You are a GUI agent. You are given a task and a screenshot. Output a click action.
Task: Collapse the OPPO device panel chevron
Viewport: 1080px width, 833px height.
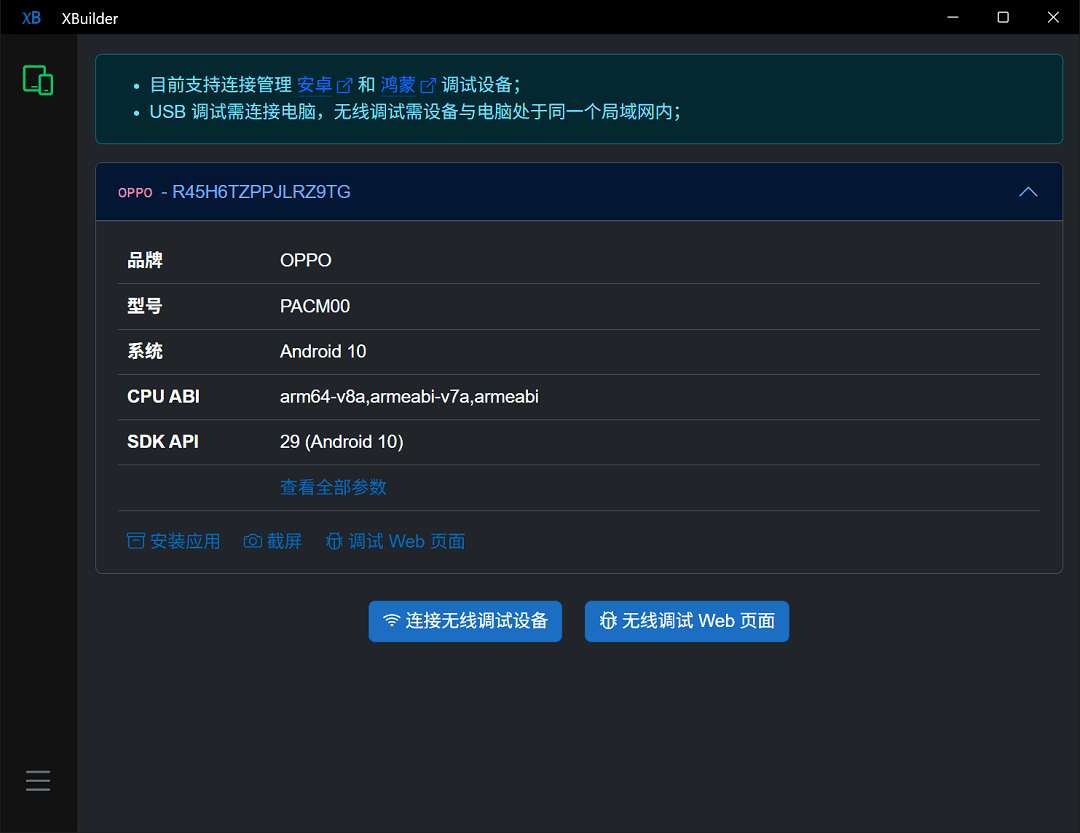pos(1028,192)
